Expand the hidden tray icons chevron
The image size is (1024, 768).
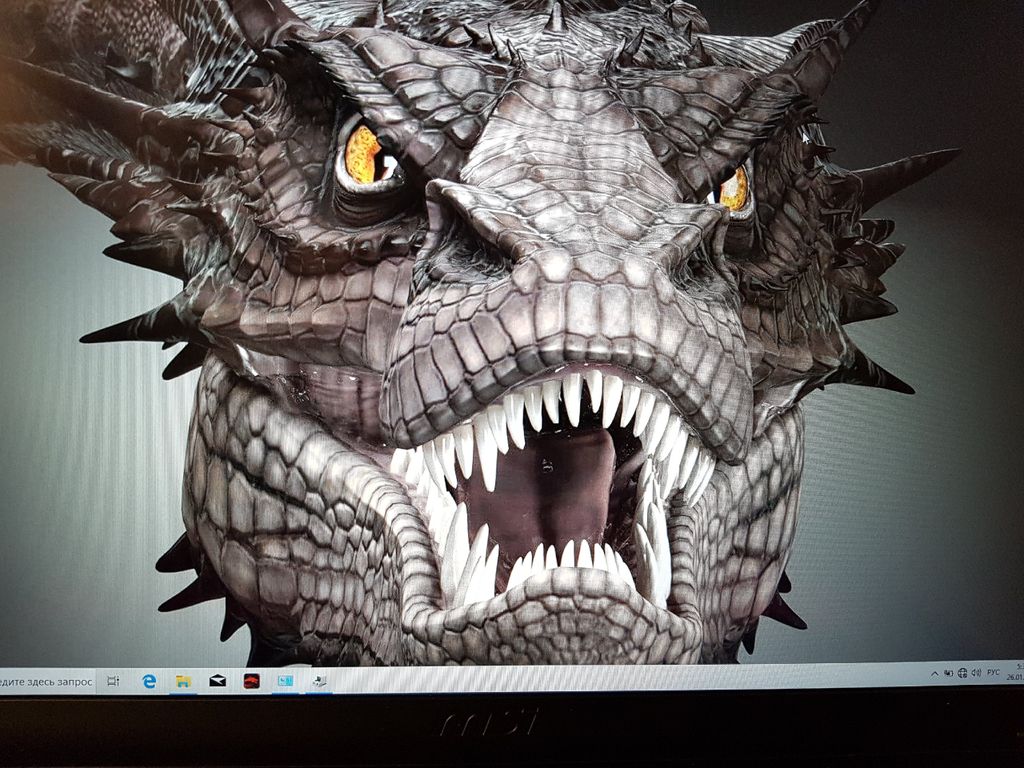coord(934,673)
